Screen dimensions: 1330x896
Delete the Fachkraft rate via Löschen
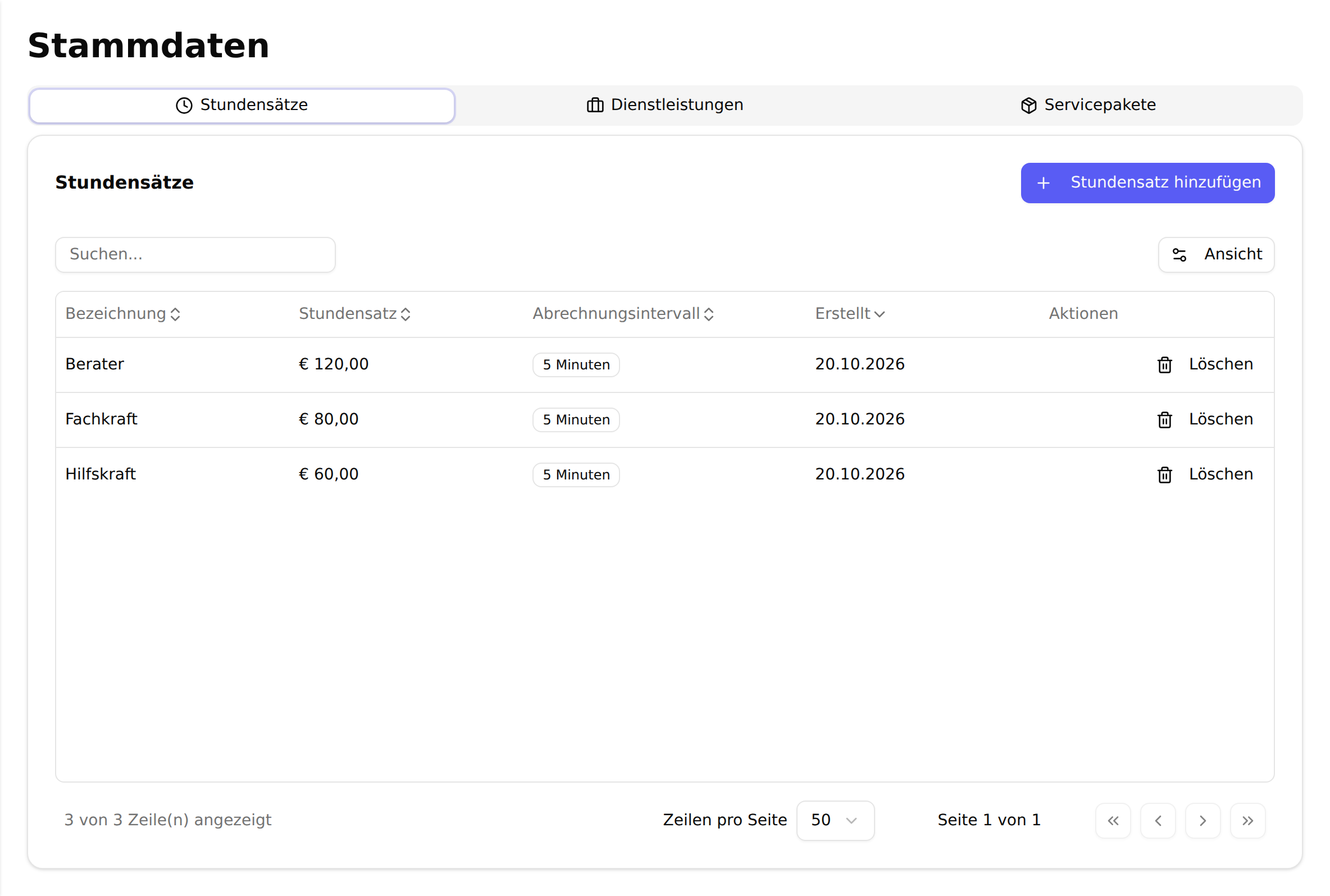[x=1205, y=419]
